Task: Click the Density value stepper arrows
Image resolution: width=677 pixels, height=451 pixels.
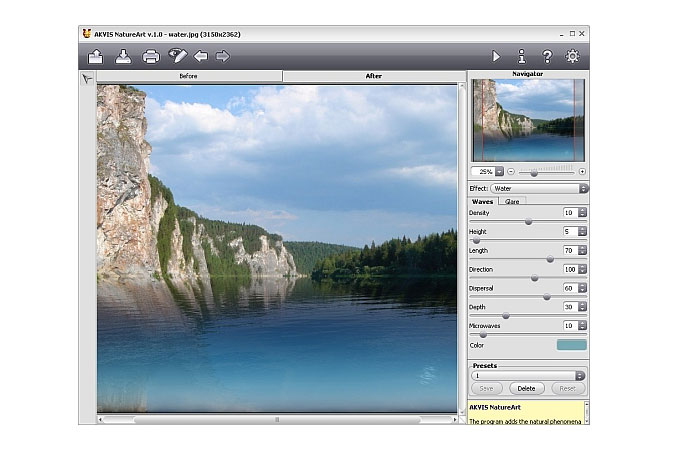Action: (x=583, y=213)
